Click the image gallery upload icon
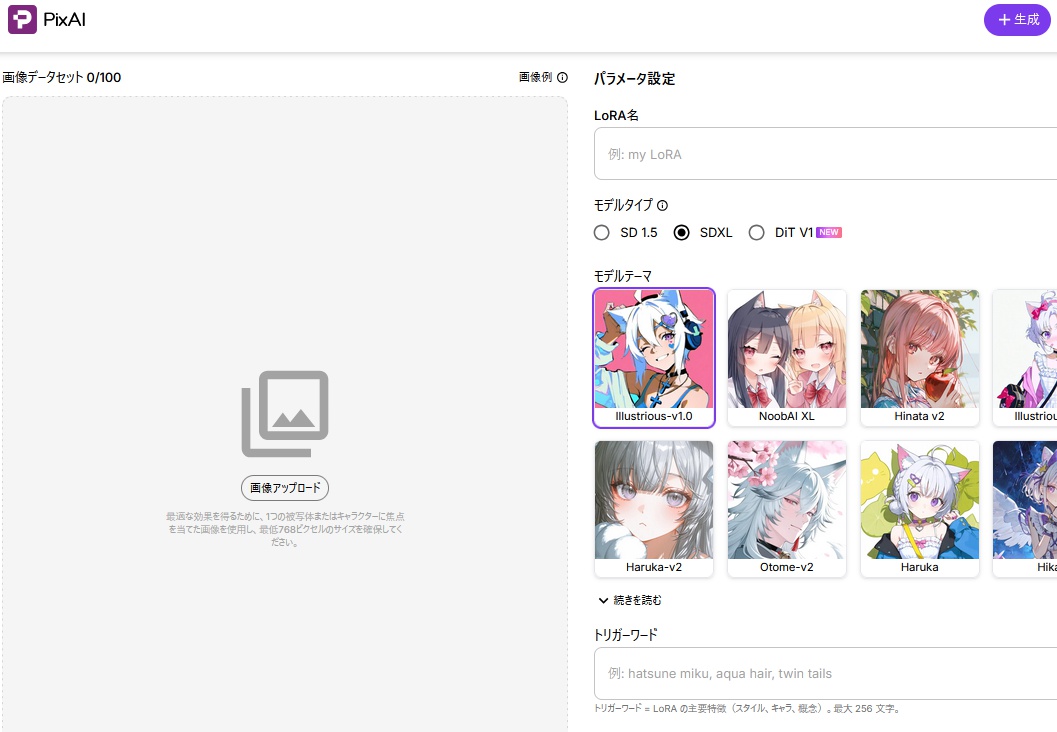1057x732 pixels. 285,414
